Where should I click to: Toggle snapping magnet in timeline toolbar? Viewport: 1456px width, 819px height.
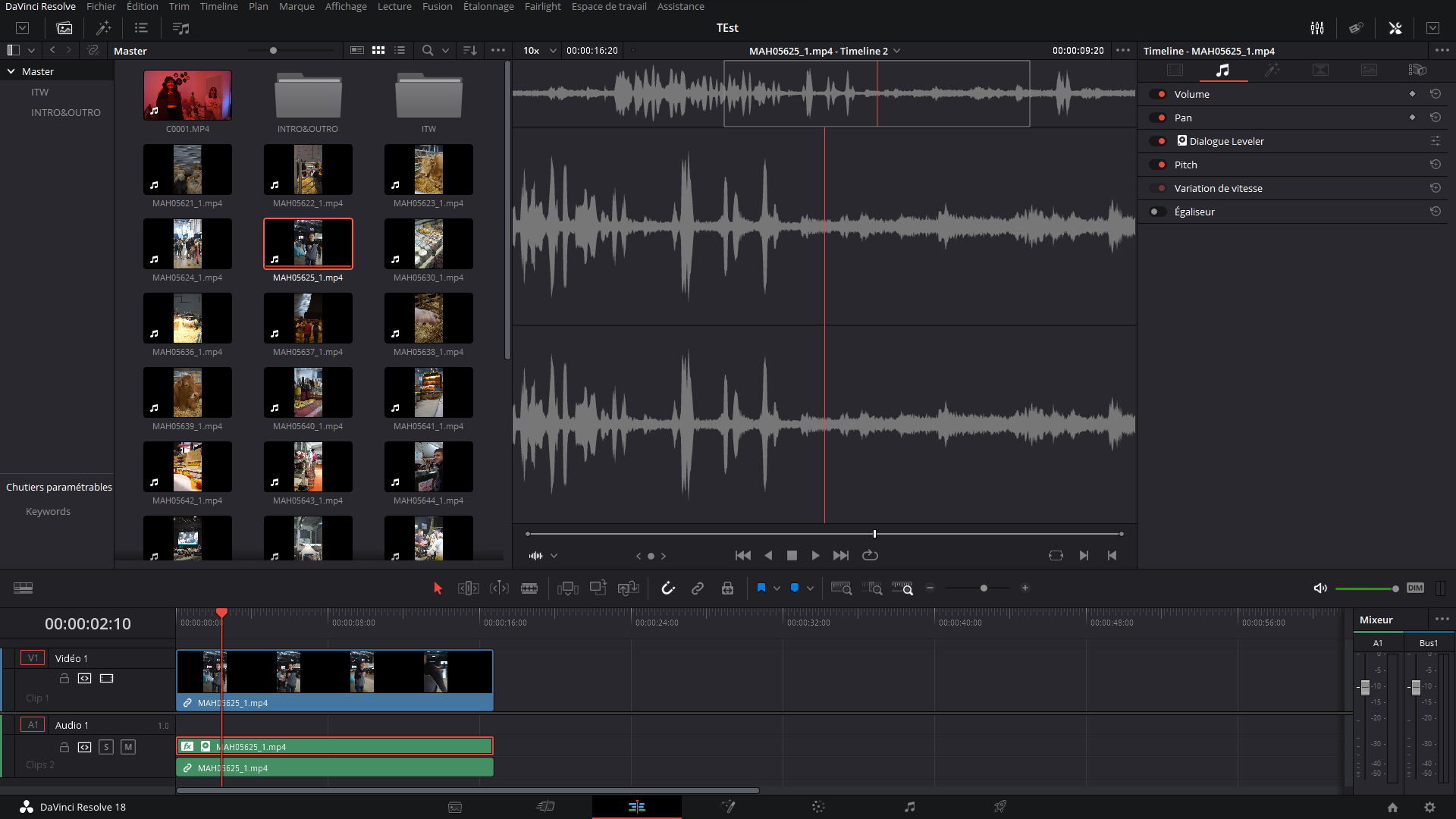pyautogui.click(x=667, y=588)
